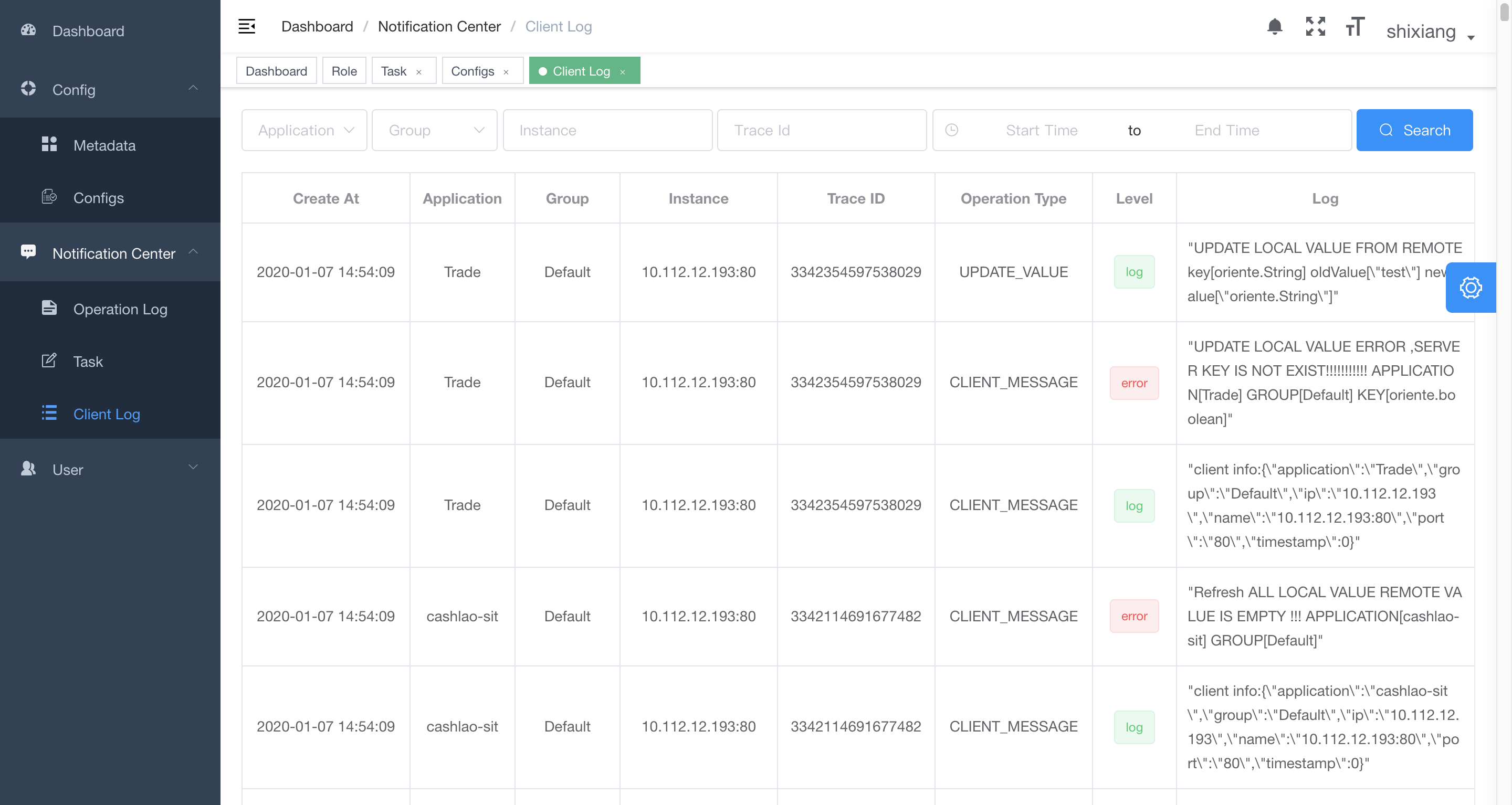Click the notification bell icon

click(1274, 26)
